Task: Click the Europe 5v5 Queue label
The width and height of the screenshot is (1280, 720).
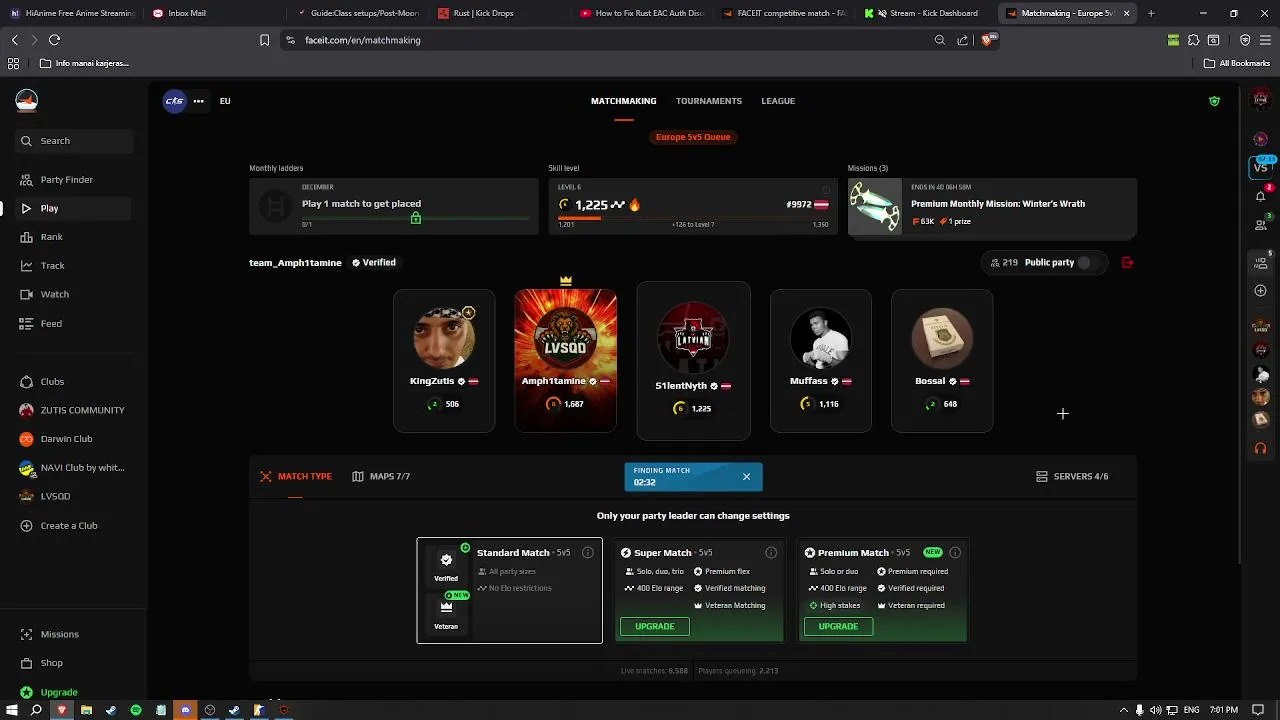Action: [693, 137]
